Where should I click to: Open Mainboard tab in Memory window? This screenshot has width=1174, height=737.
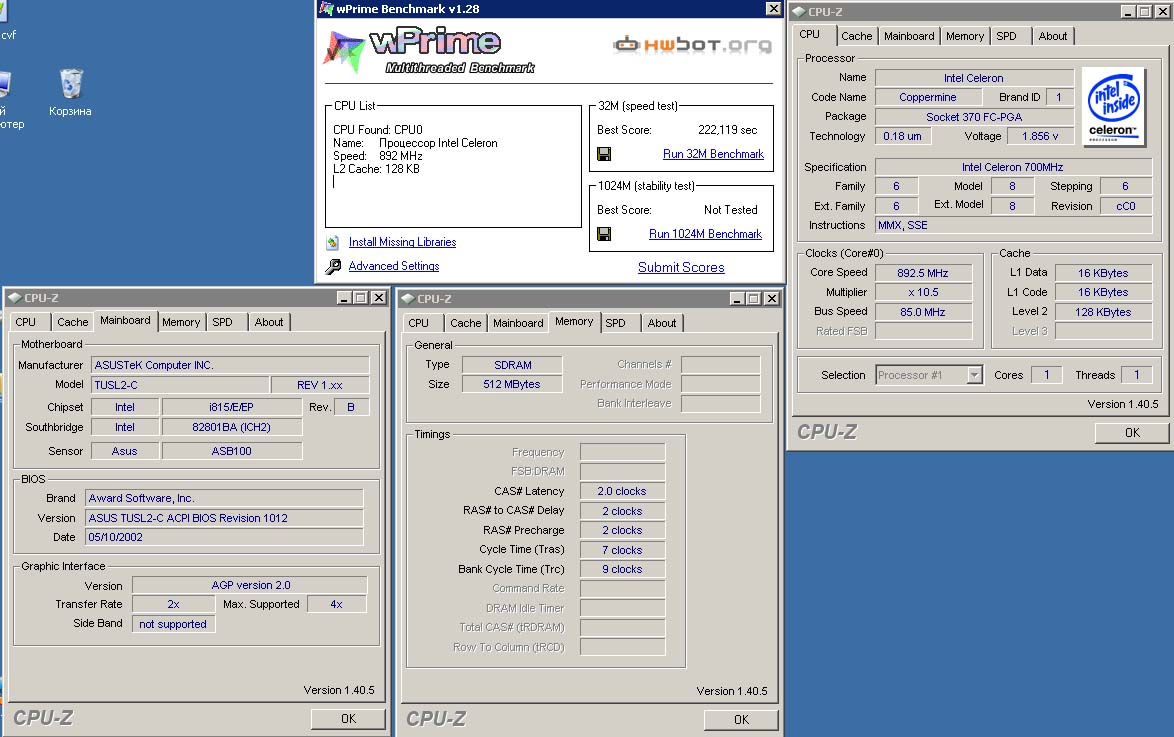(x=518, y=323)
